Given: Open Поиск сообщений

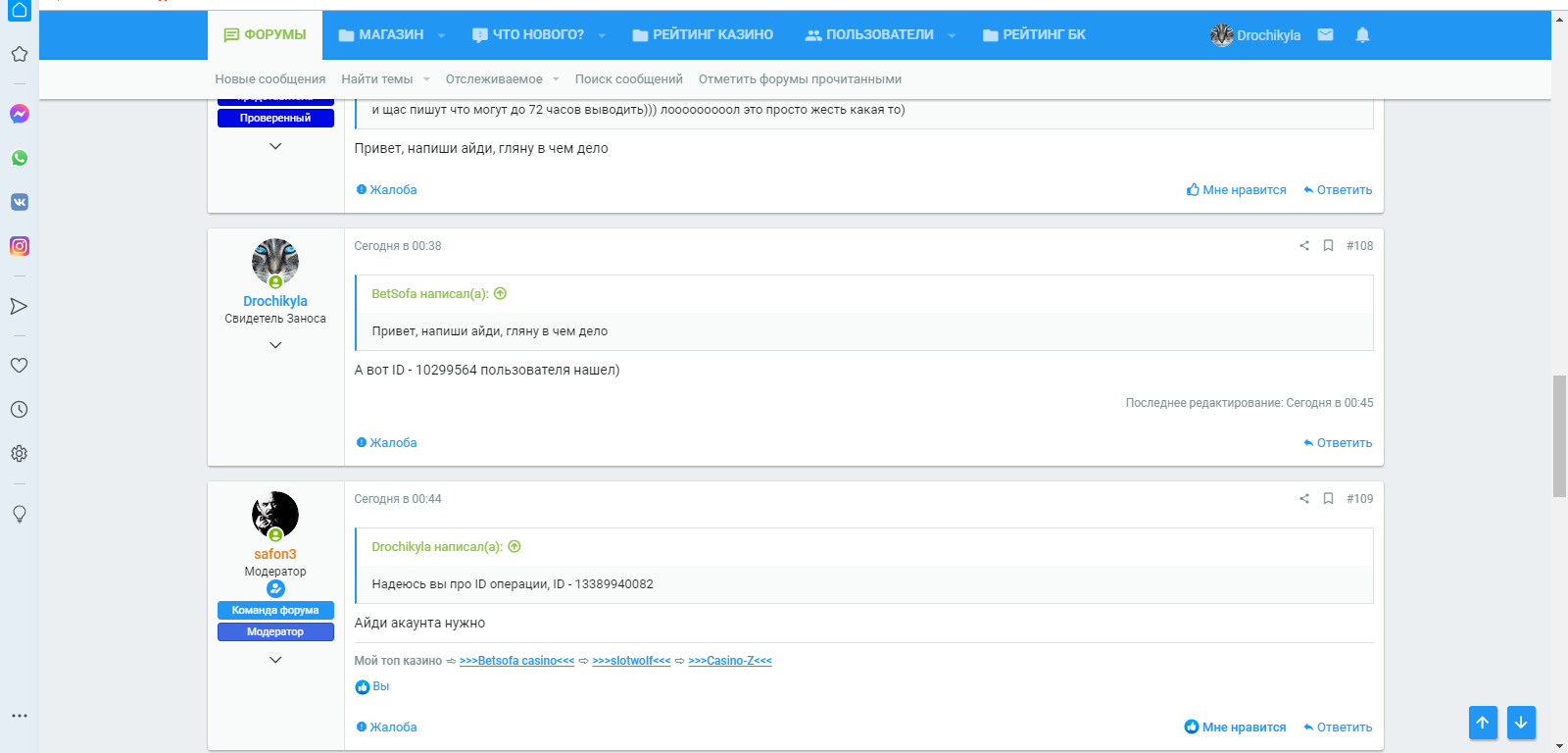Looking at the screenshot, I should 629,79.
